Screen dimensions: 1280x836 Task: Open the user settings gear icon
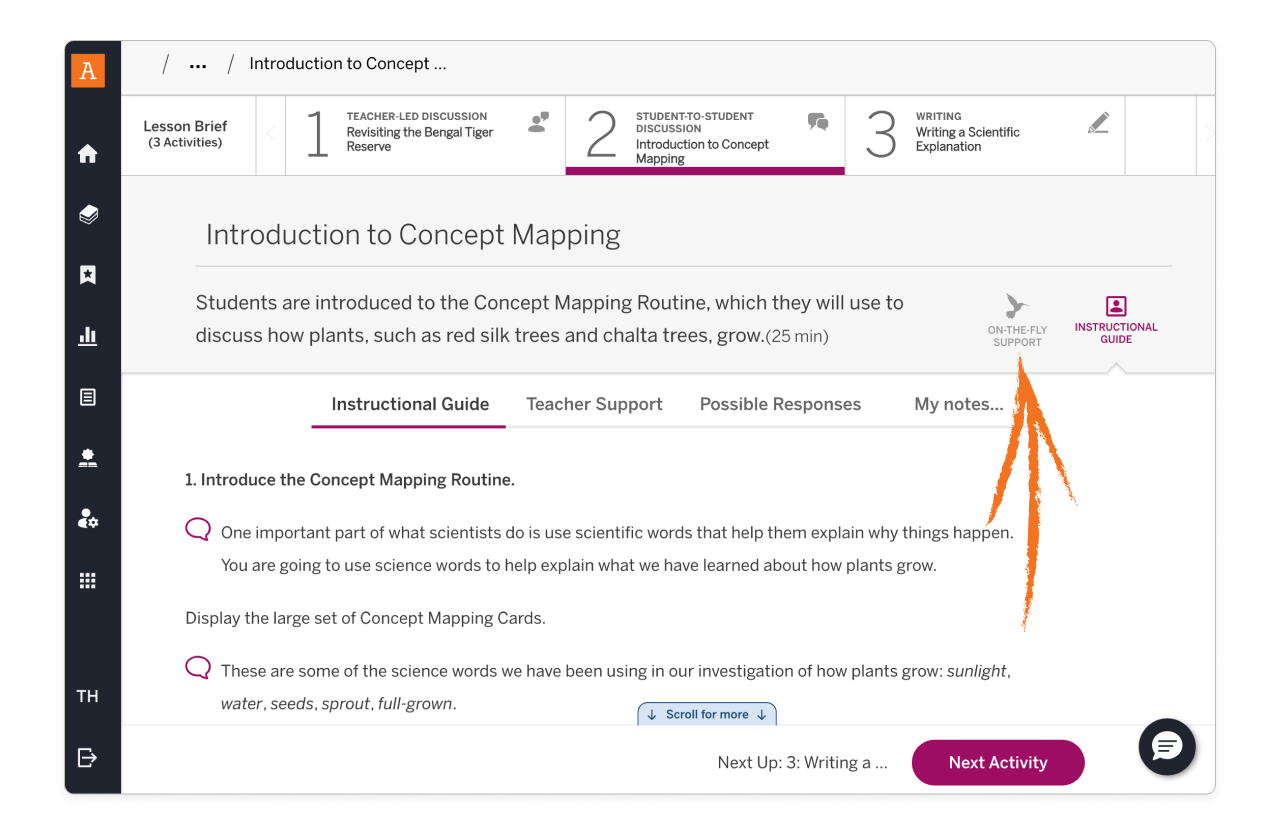tap(88, 519)
